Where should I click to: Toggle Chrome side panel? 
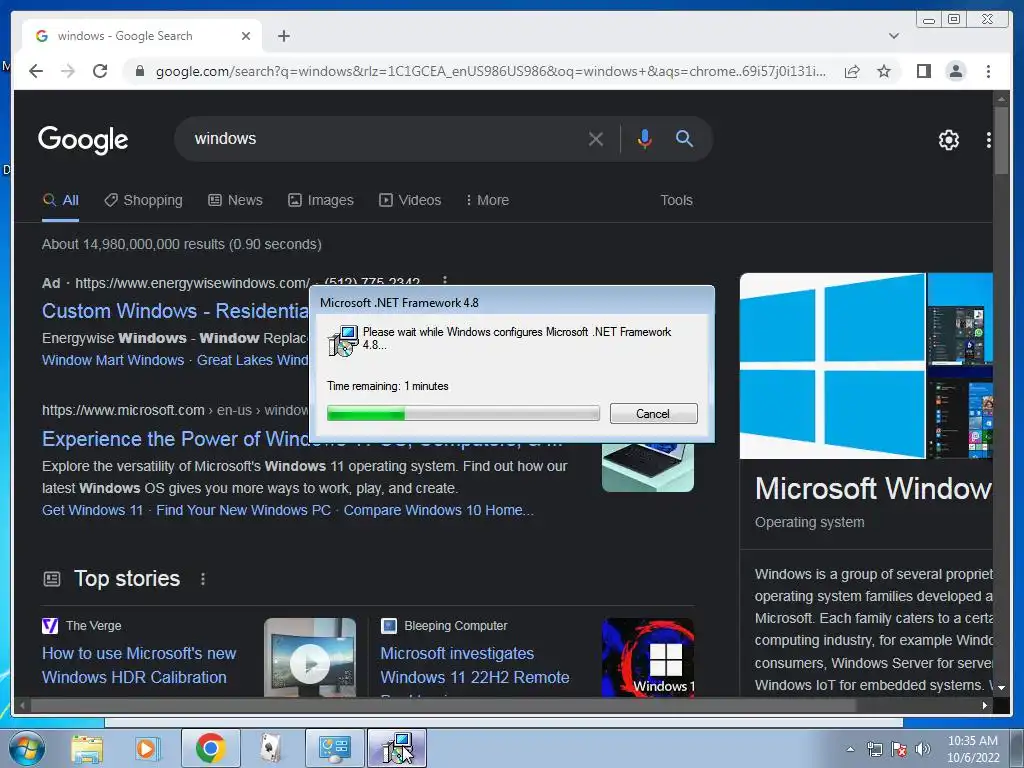923,71
